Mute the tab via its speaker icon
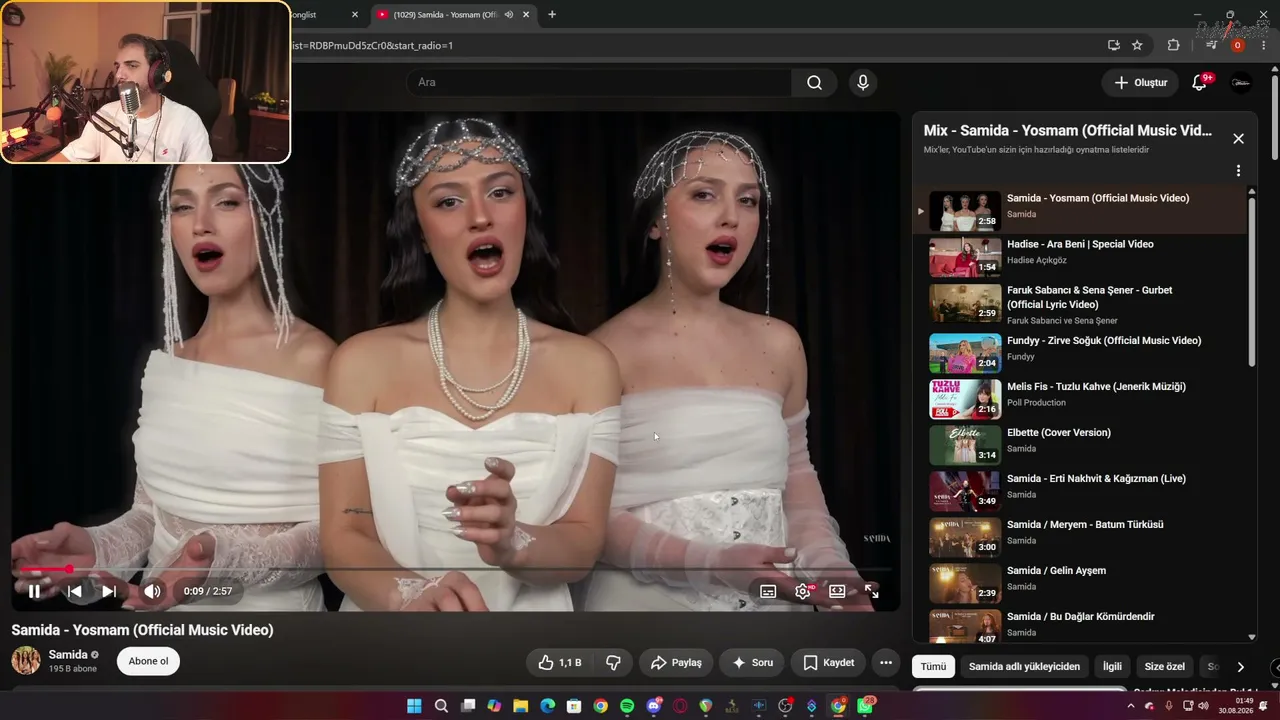Image resolution: width=1280 pixels, height=720 pixels. 509,15
